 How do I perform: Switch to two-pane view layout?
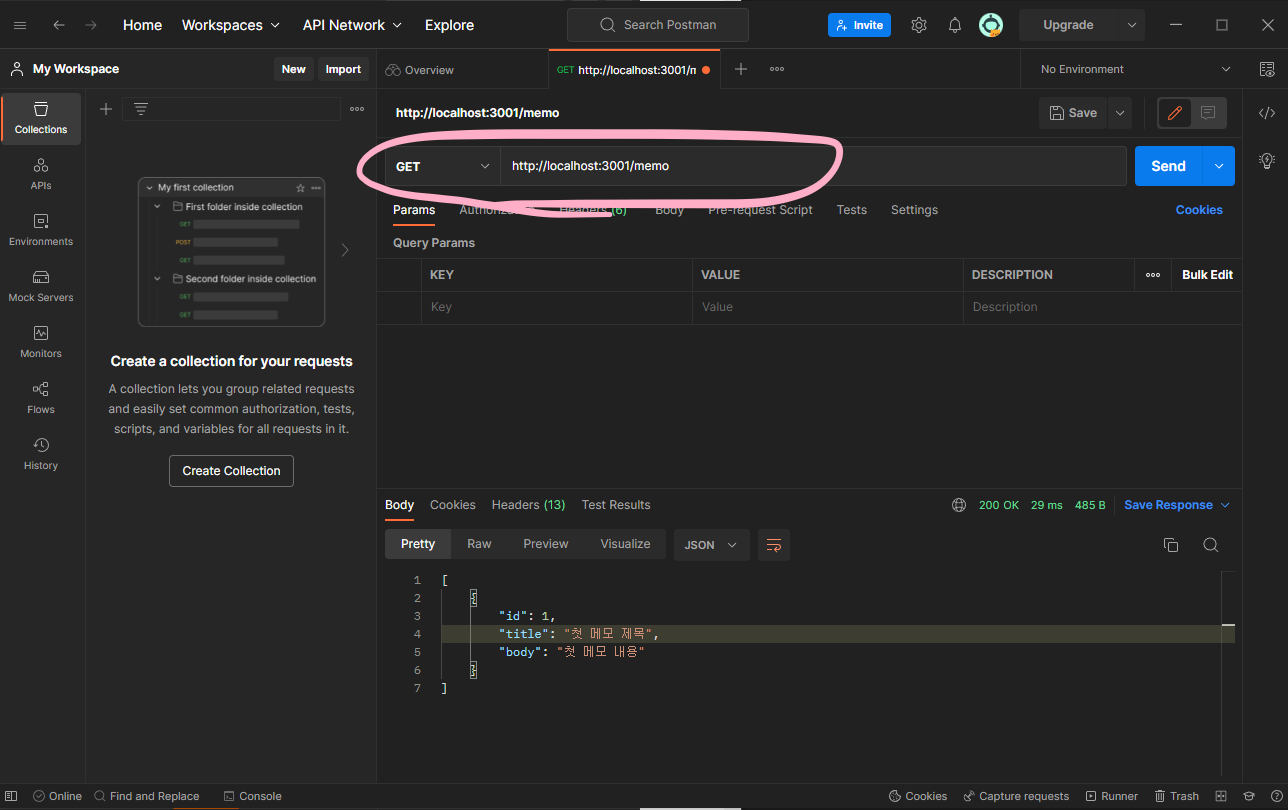(1221, 796)
